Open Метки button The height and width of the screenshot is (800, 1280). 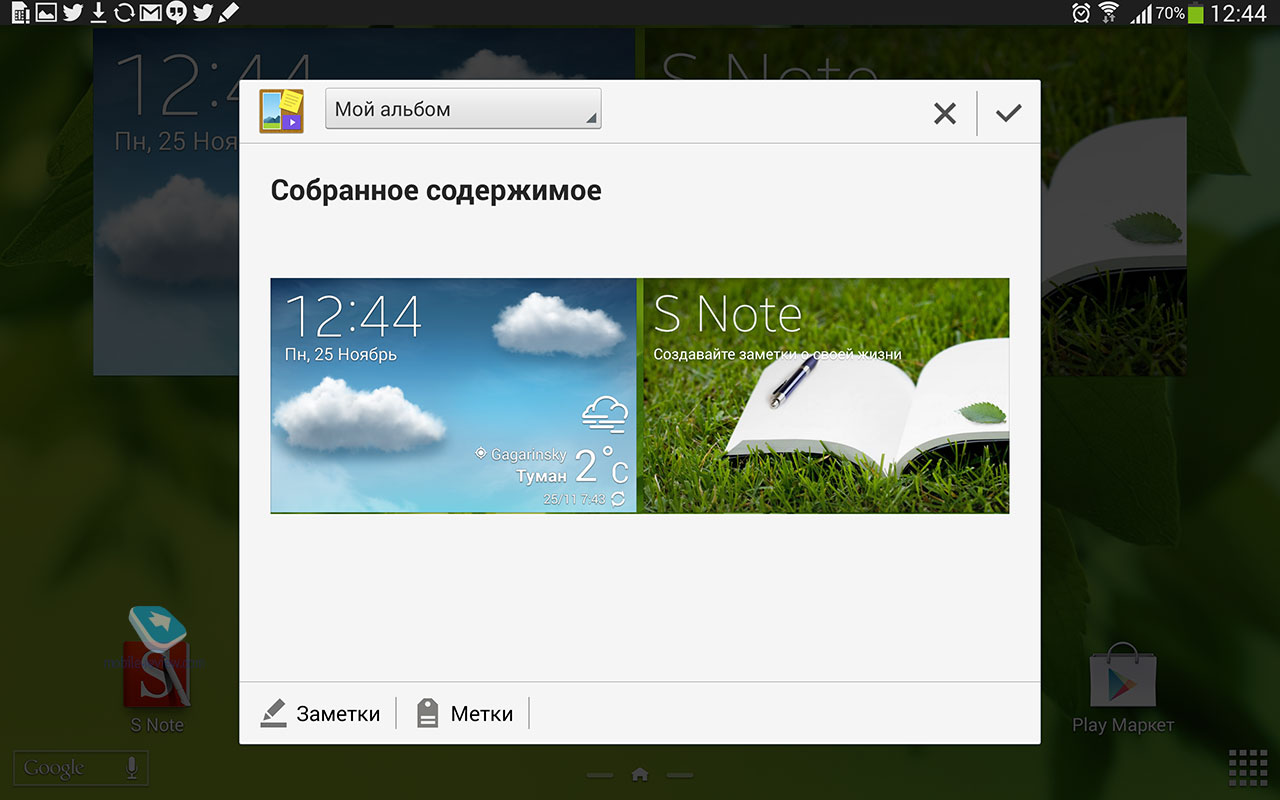click(465, 713)
